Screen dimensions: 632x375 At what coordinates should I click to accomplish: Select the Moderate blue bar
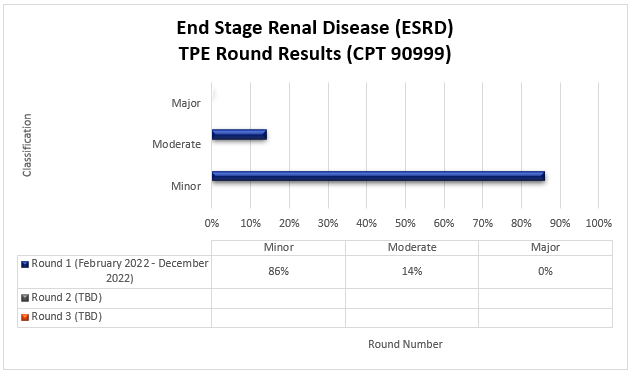coord(239,134)
